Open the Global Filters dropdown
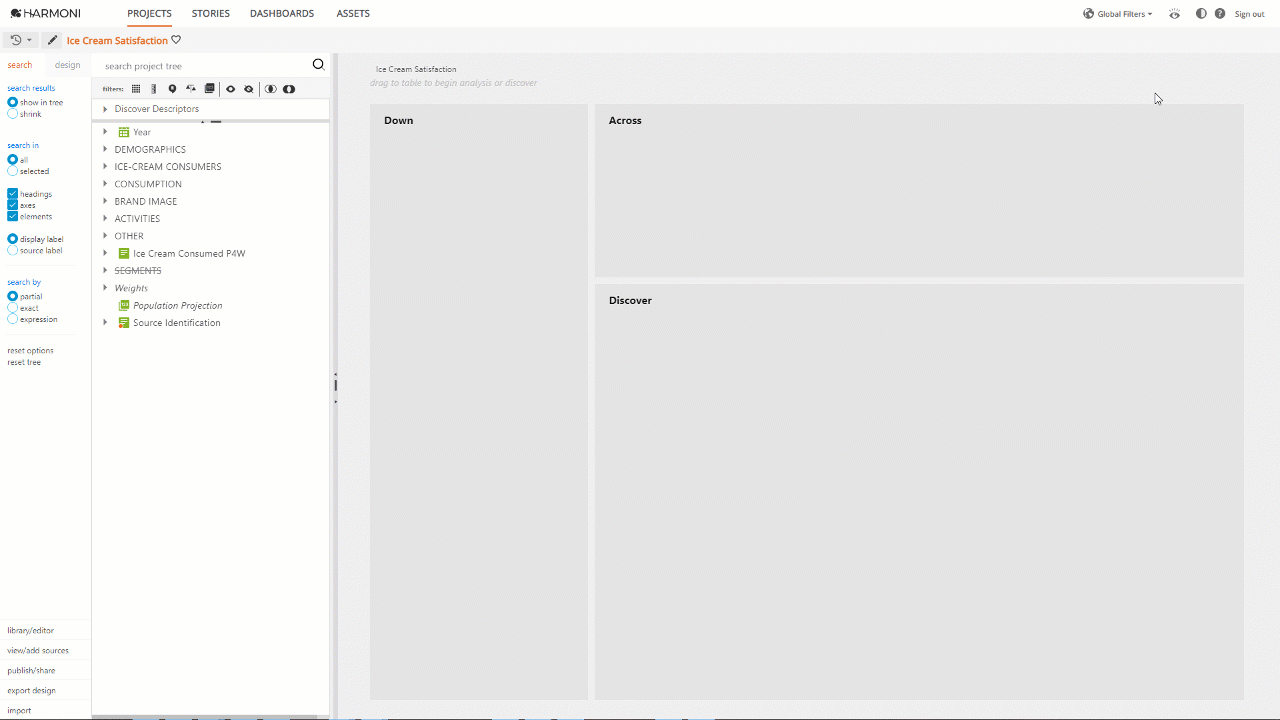 coord(1117,13)
